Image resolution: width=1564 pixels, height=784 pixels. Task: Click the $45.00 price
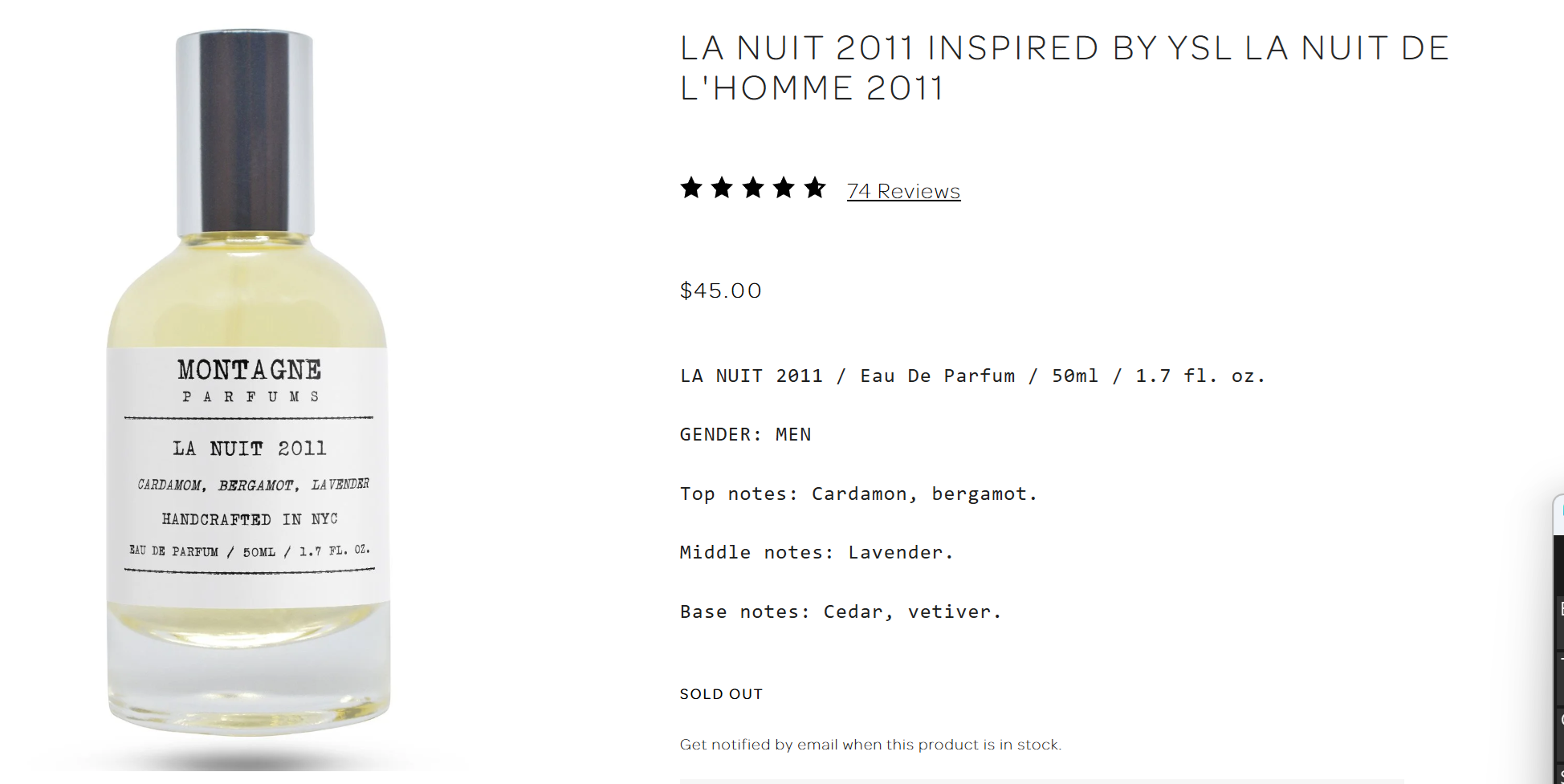click(x=720, y=290)
